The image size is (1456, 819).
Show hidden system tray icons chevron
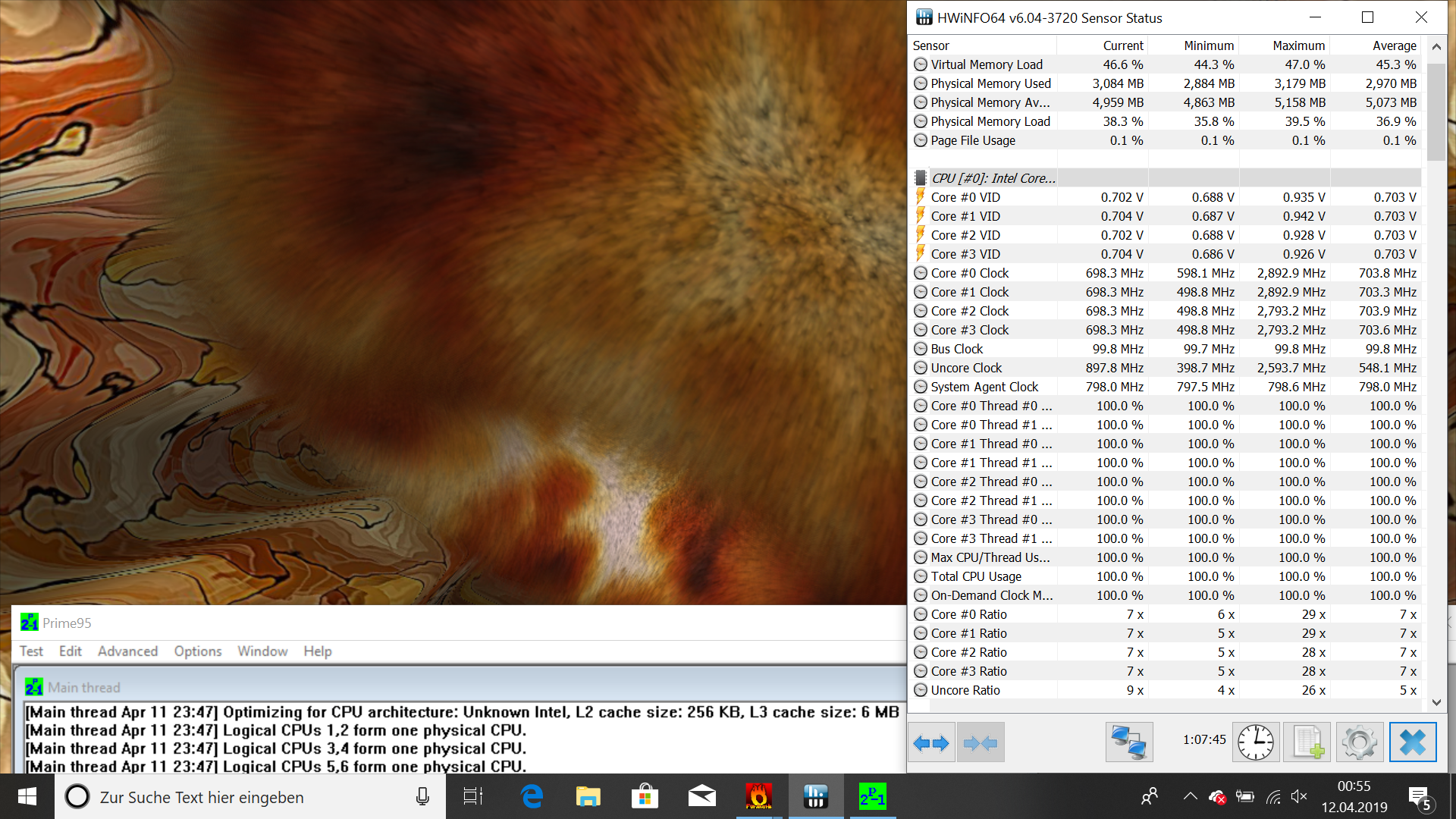(x=1190, y=796)
